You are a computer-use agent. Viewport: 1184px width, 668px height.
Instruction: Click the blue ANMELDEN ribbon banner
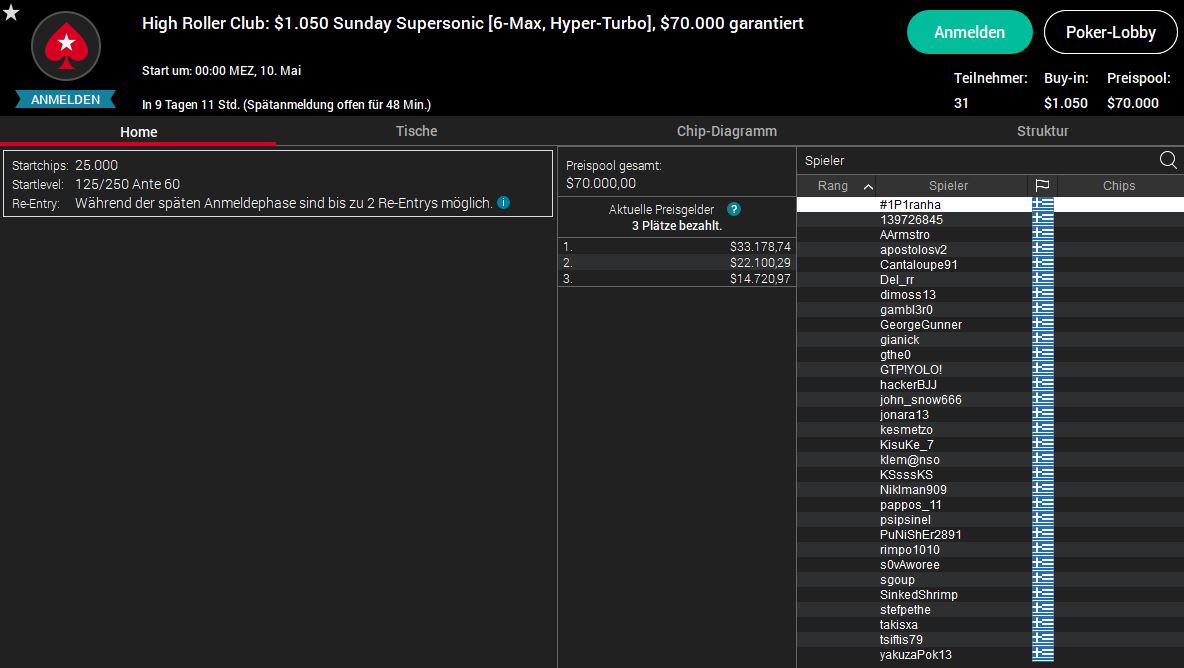(x=66, y=100)
